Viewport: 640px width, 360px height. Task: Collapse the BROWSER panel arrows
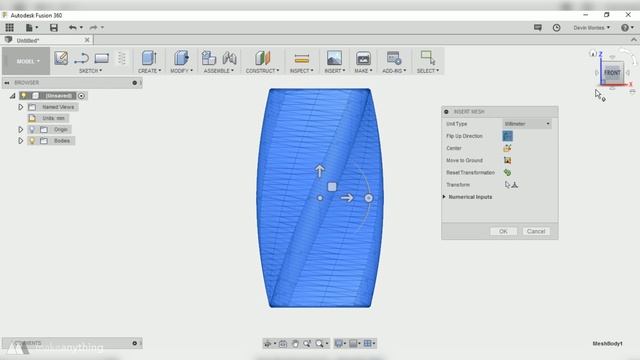pyautogui.click(x=7, y=83)
